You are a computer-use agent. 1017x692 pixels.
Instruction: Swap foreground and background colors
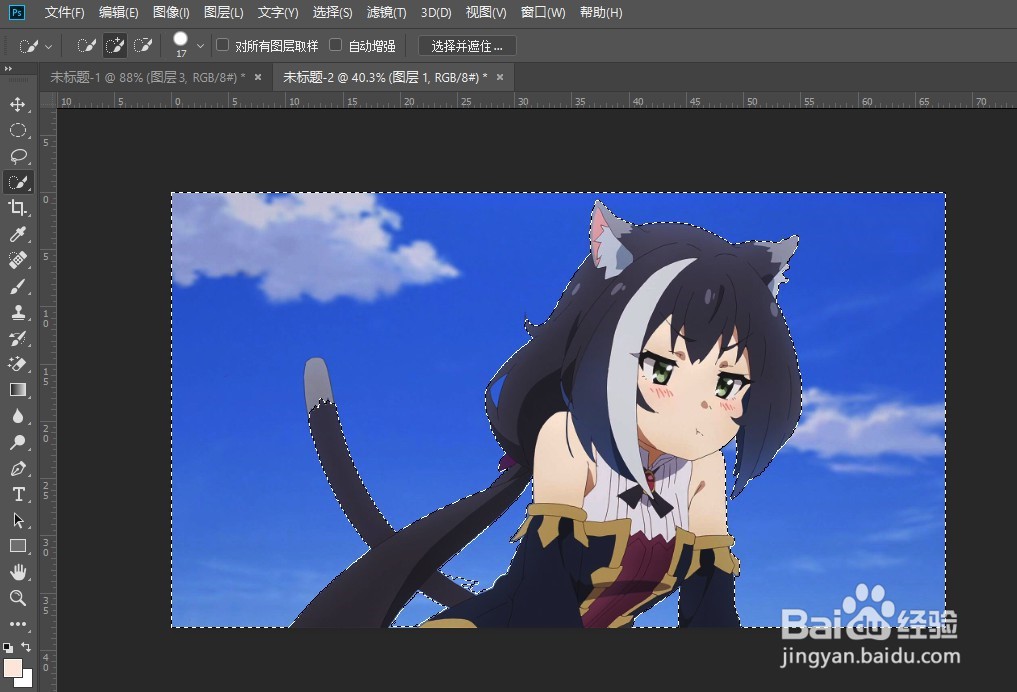pos(26,647)
